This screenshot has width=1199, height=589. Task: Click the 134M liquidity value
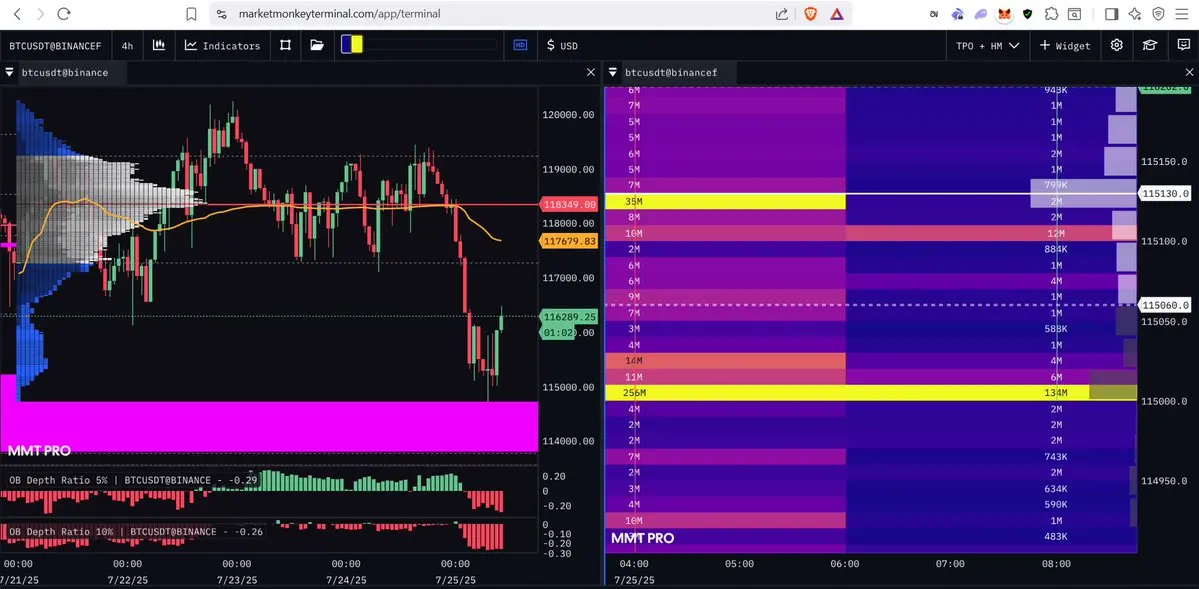(x=1055, y=392)
